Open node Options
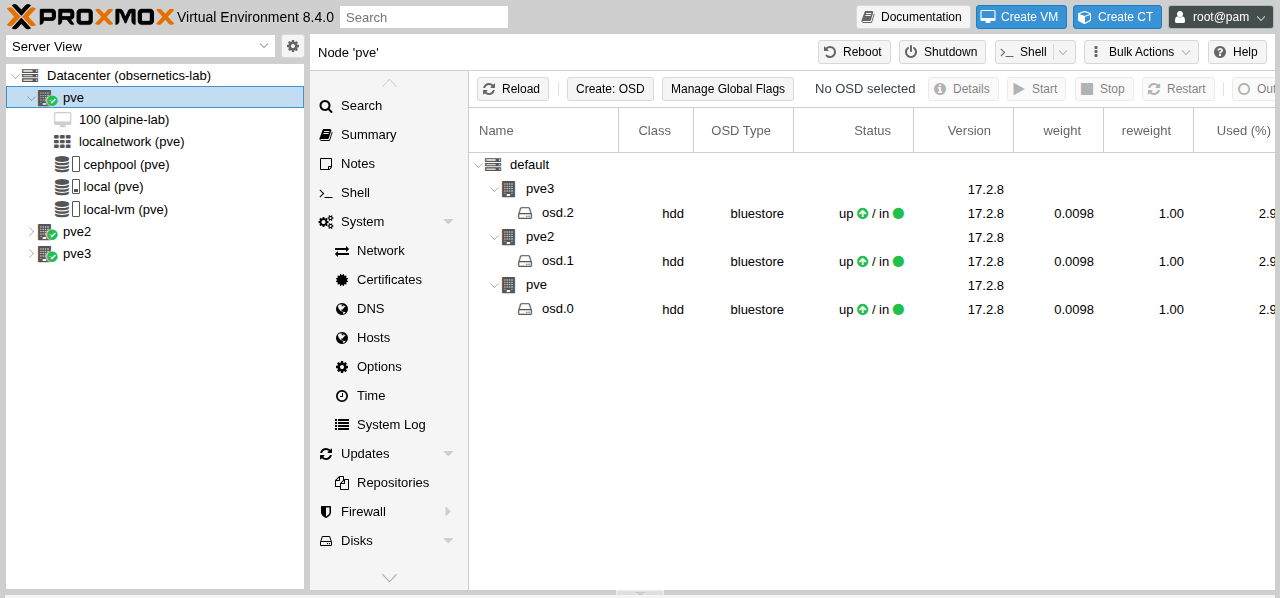This screenshot has height=598, width=1280. [389, 367]
